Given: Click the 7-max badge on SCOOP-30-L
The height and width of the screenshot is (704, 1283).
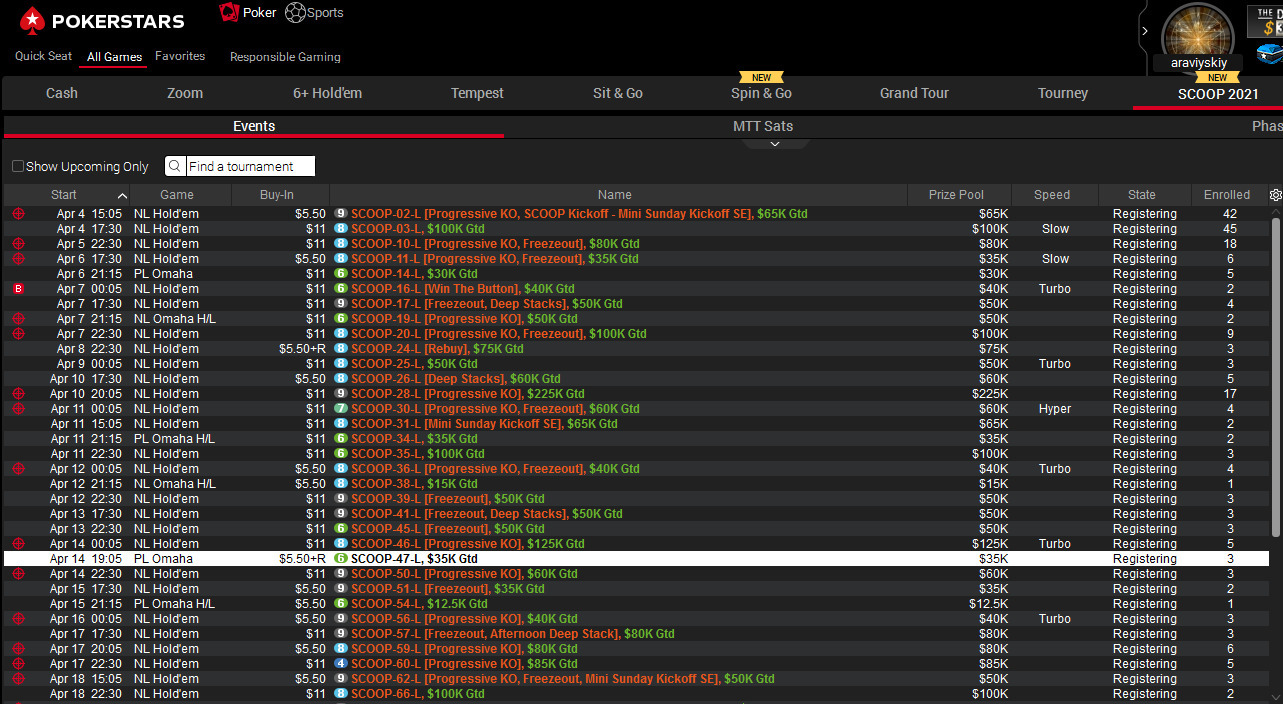Looking at the screenshot, I should pos(341,409).
